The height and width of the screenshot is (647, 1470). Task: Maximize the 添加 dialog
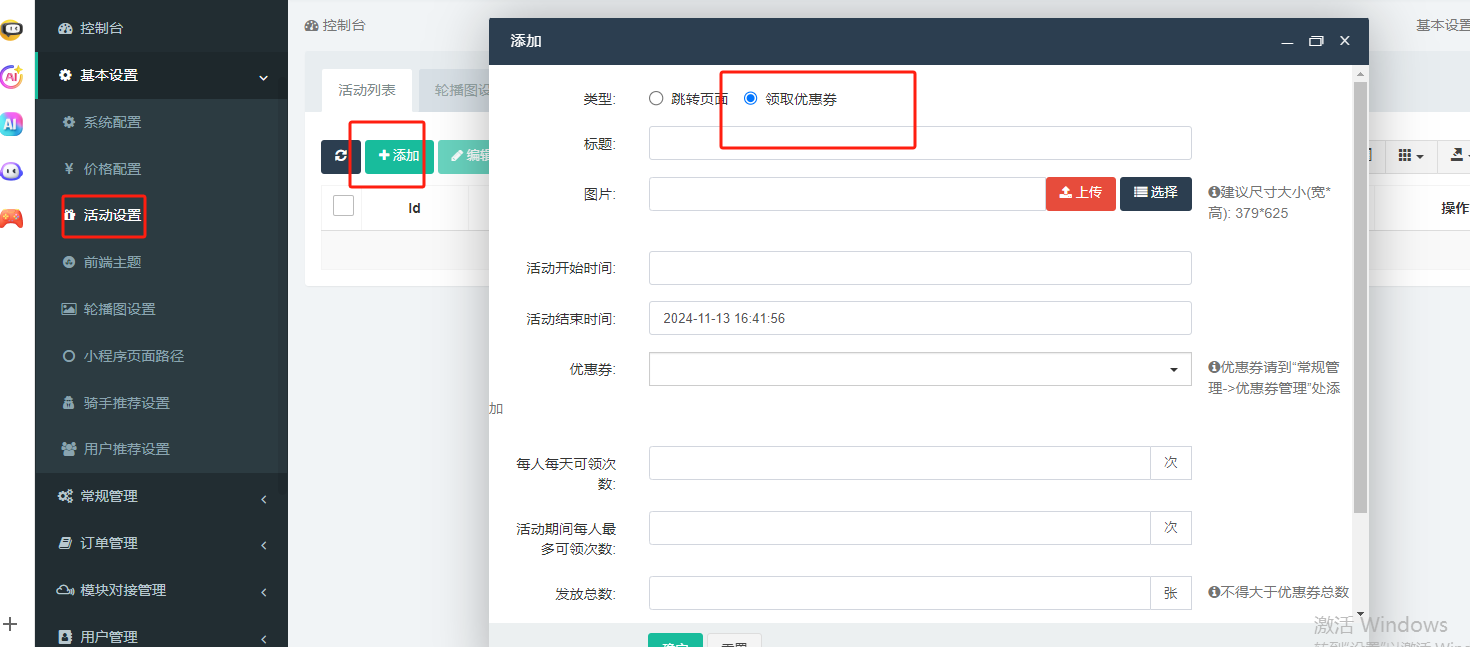tap(1316, 41)
